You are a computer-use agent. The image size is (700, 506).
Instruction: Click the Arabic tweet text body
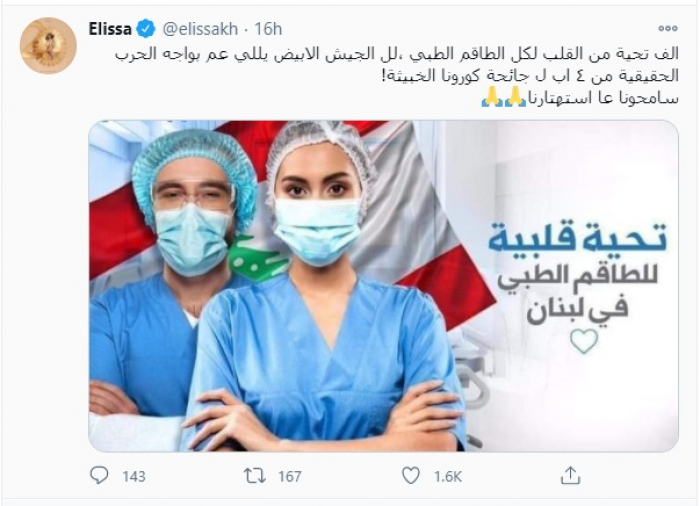(396, 76)
